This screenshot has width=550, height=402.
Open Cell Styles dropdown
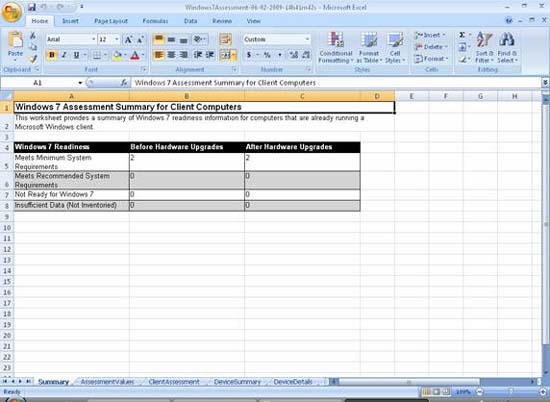395,47
